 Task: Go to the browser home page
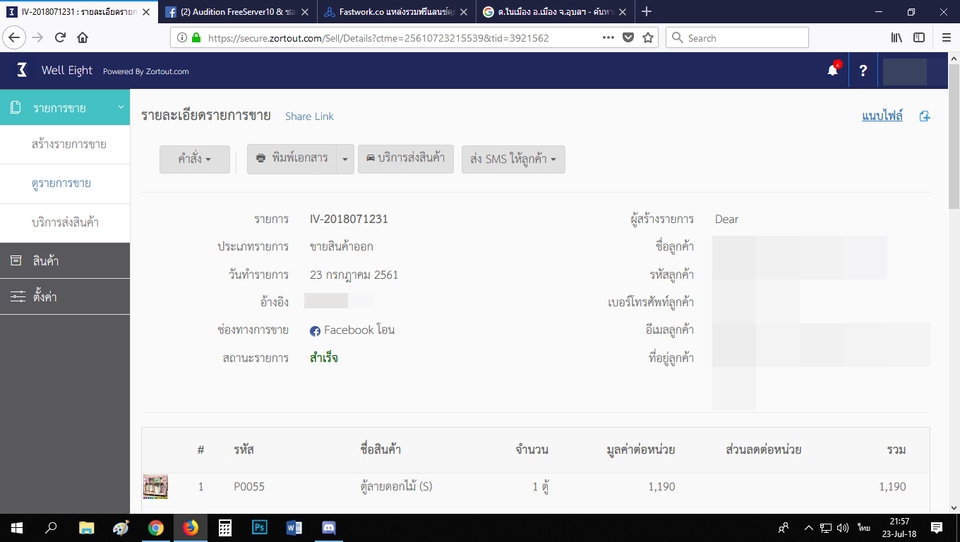(83, 37)
